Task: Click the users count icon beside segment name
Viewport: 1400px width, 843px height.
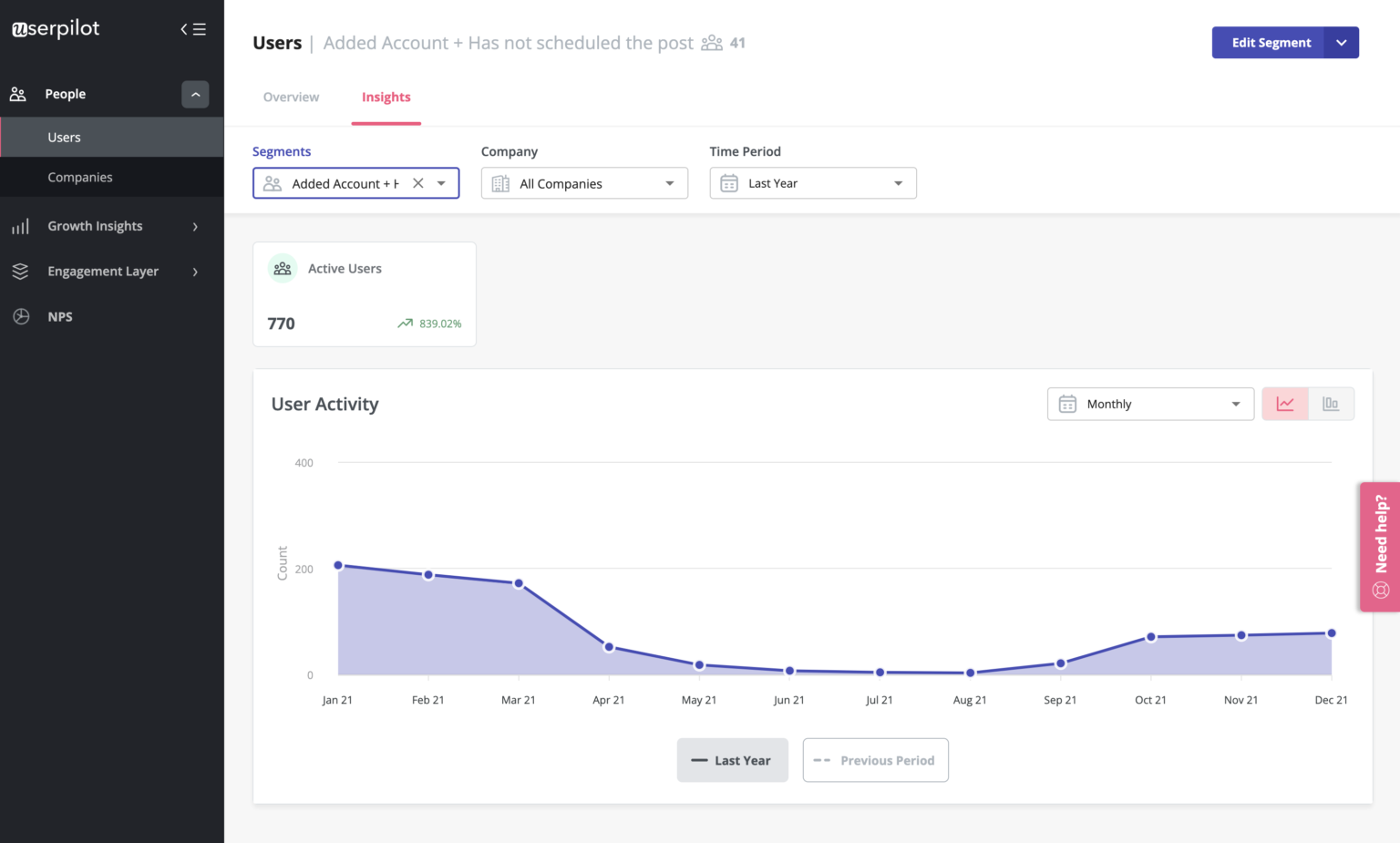Action: click(712, 42)
